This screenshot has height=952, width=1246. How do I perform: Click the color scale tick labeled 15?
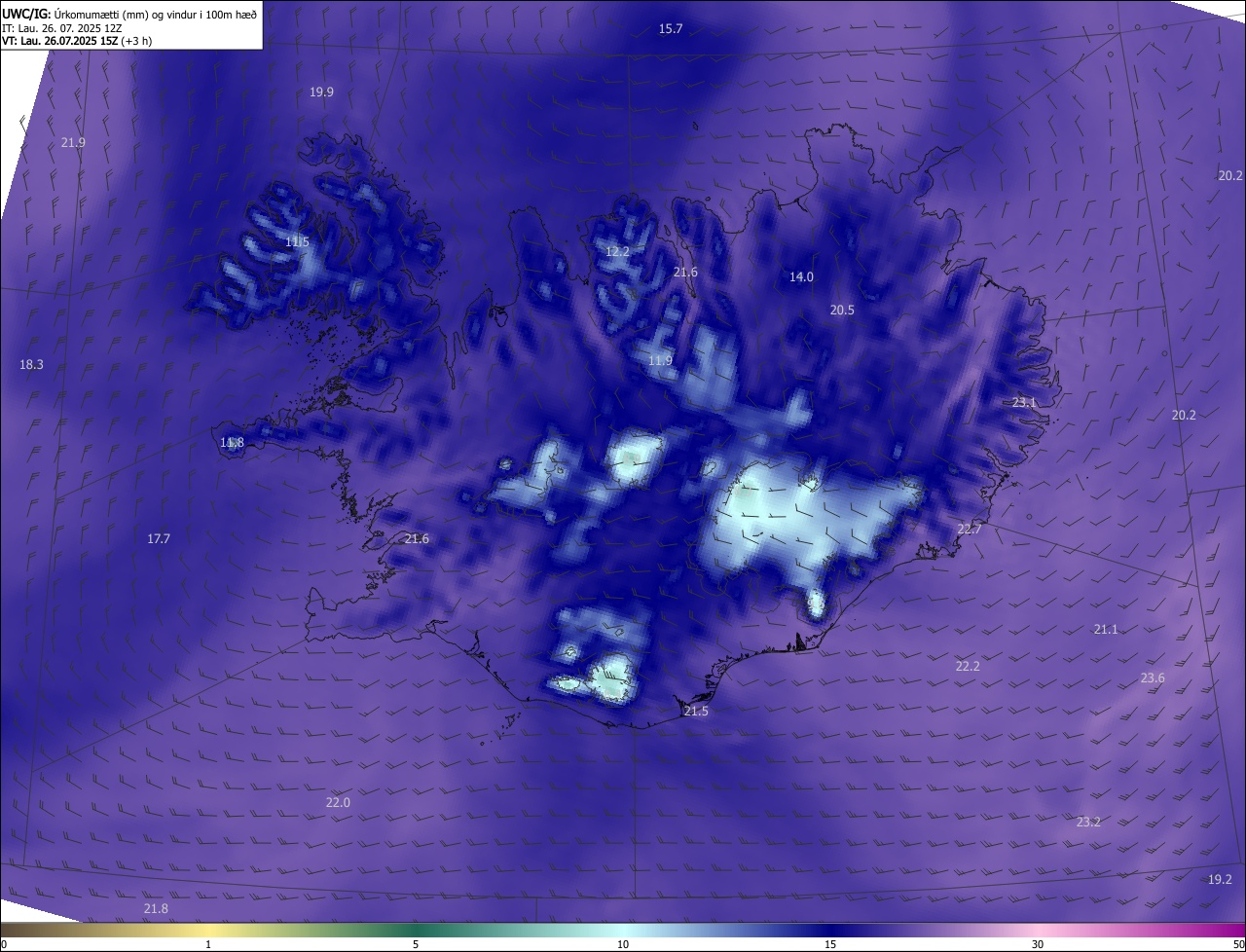pos(830,944)
